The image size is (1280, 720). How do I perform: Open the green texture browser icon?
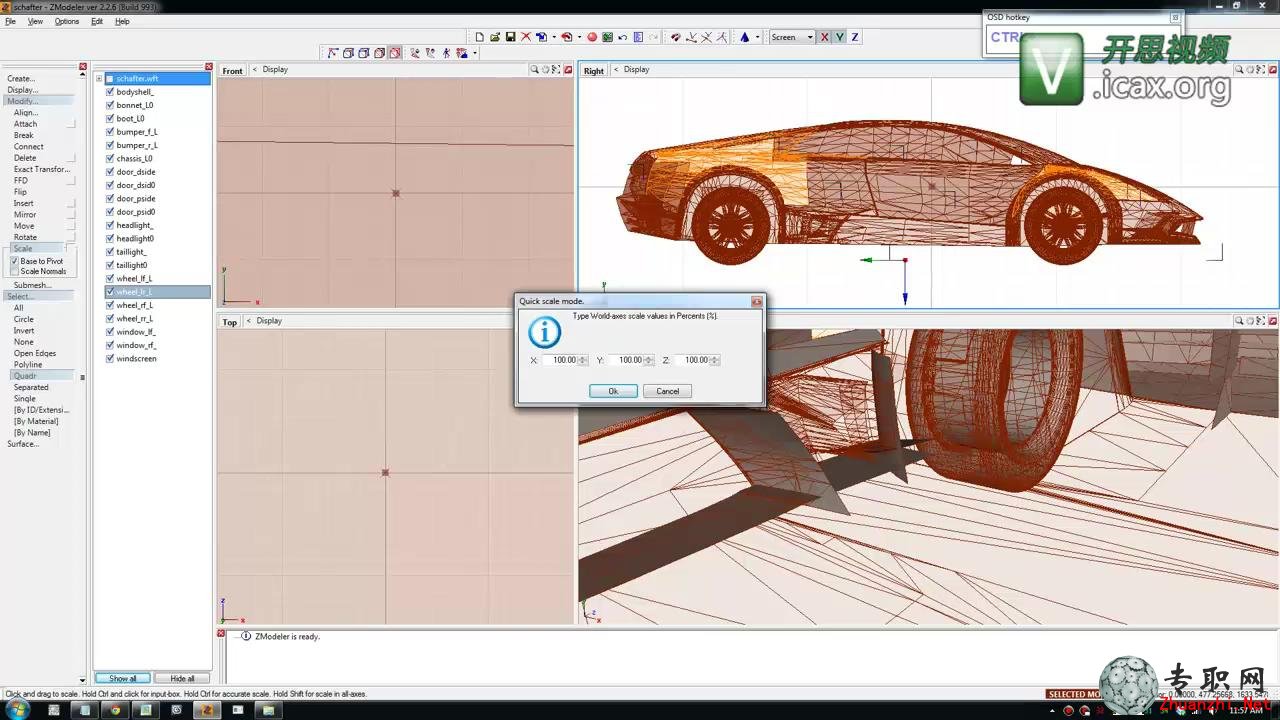click(x=607, y=37)
